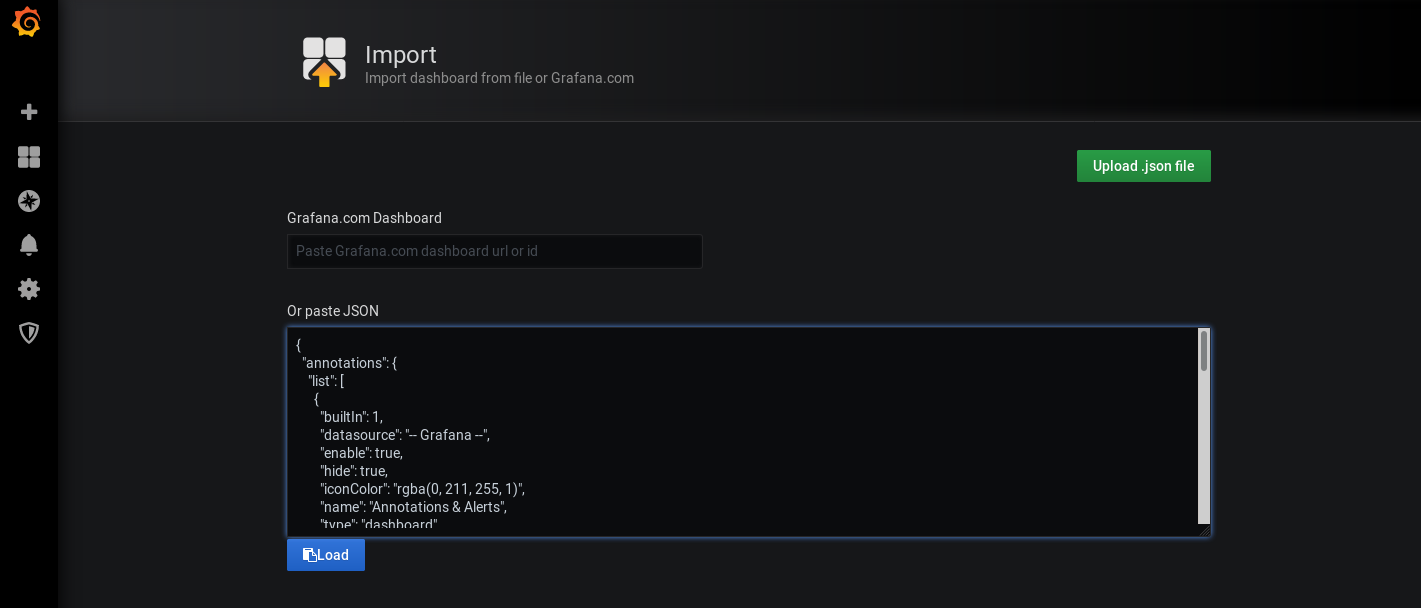Click inside the paste JSON text area
This screenshot has height=608, width=1421.
742,432
